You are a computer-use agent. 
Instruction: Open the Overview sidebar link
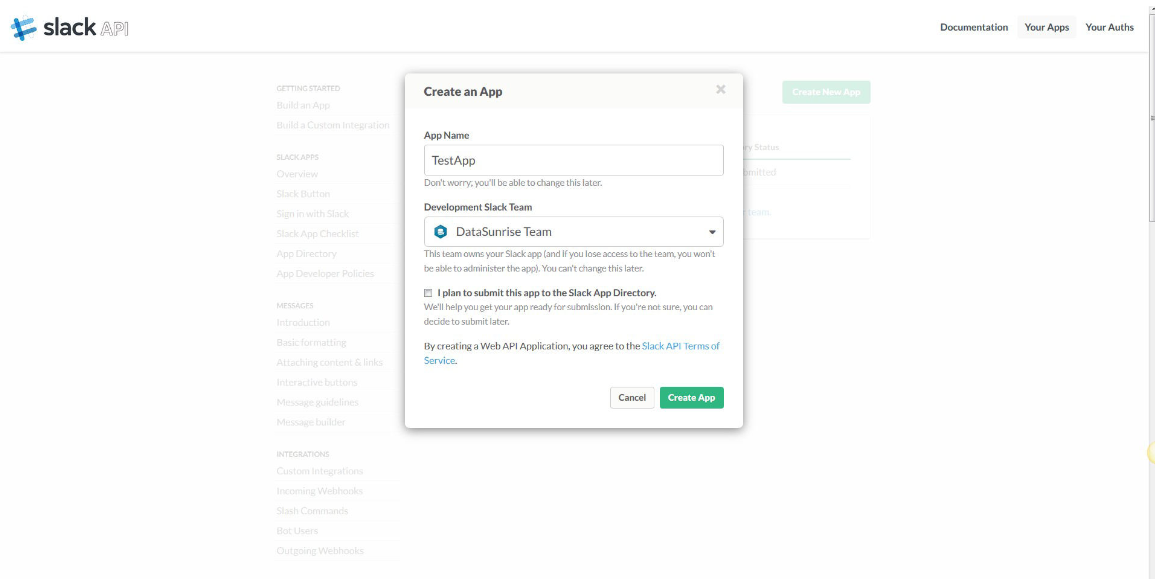click(297, 174)
